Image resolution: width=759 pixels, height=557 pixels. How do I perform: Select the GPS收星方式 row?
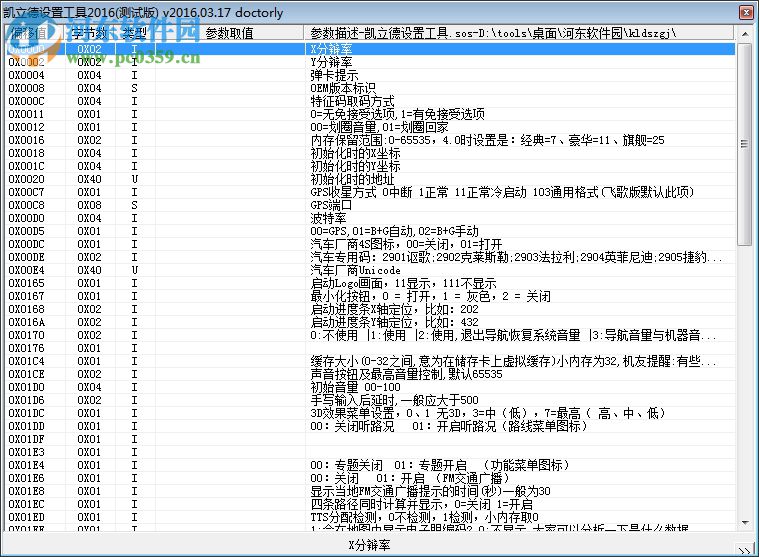coord(371,192)
